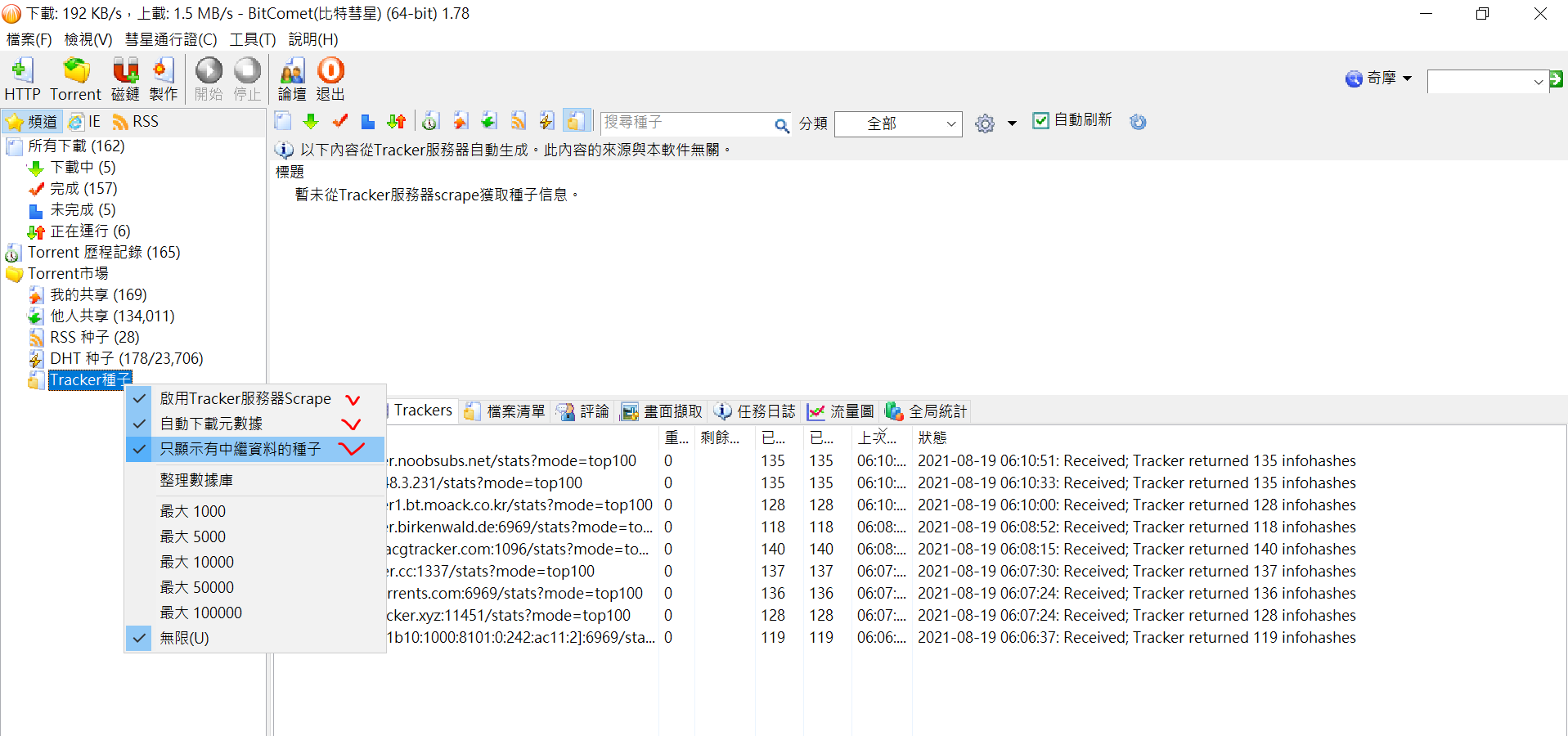Click the green go arrow beside search box
Image resolution: width=1568 pixels, height=736 pixels.
[1556, 79]
